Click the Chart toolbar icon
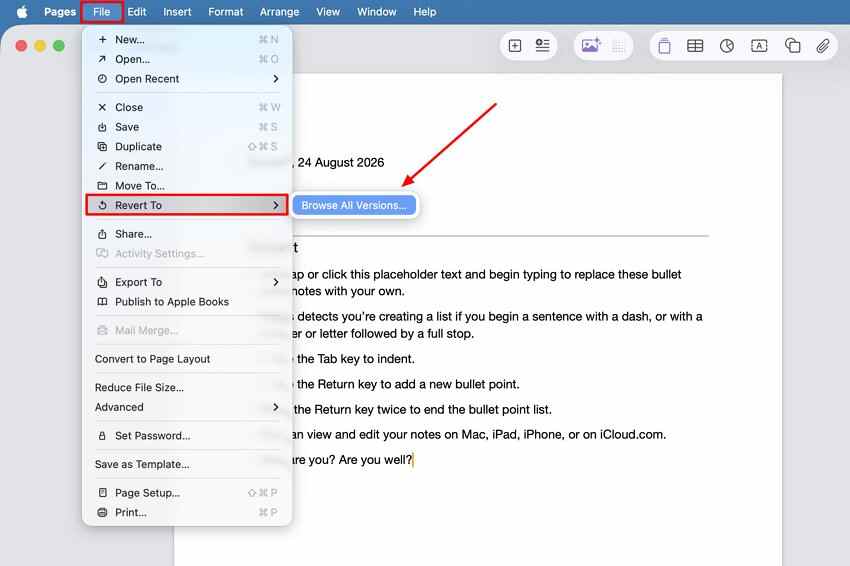Screen dimensions: 850x566 (x=727, y=46)
